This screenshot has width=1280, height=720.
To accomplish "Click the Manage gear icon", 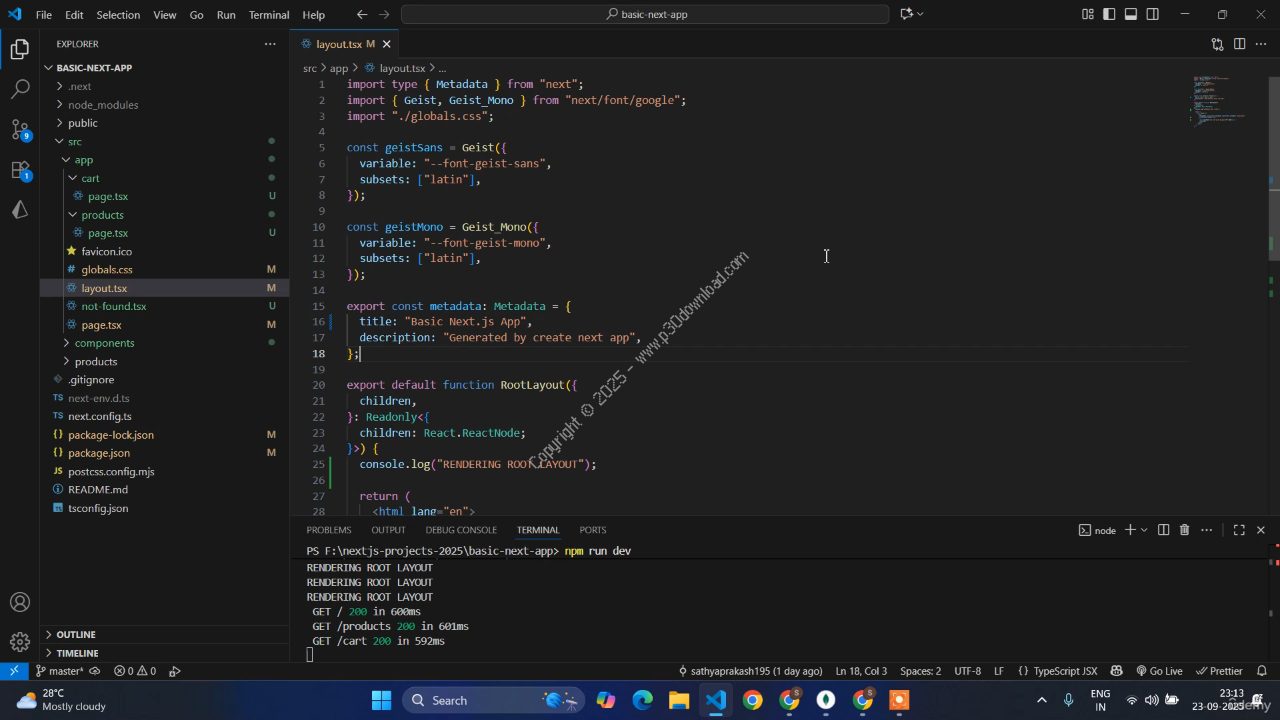I will [x=20, y=642].
